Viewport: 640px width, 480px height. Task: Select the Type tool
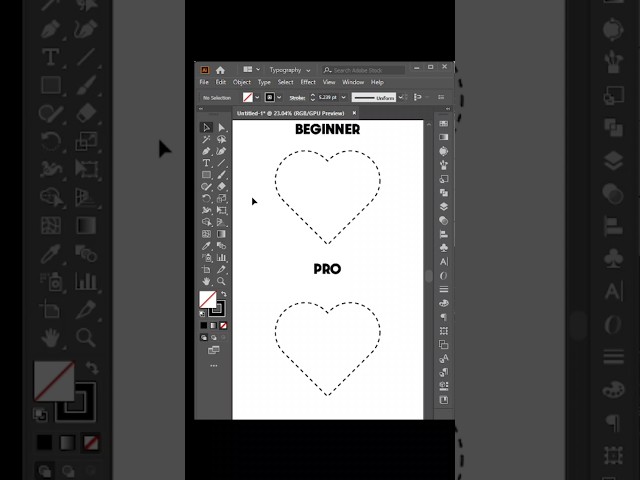207,163
